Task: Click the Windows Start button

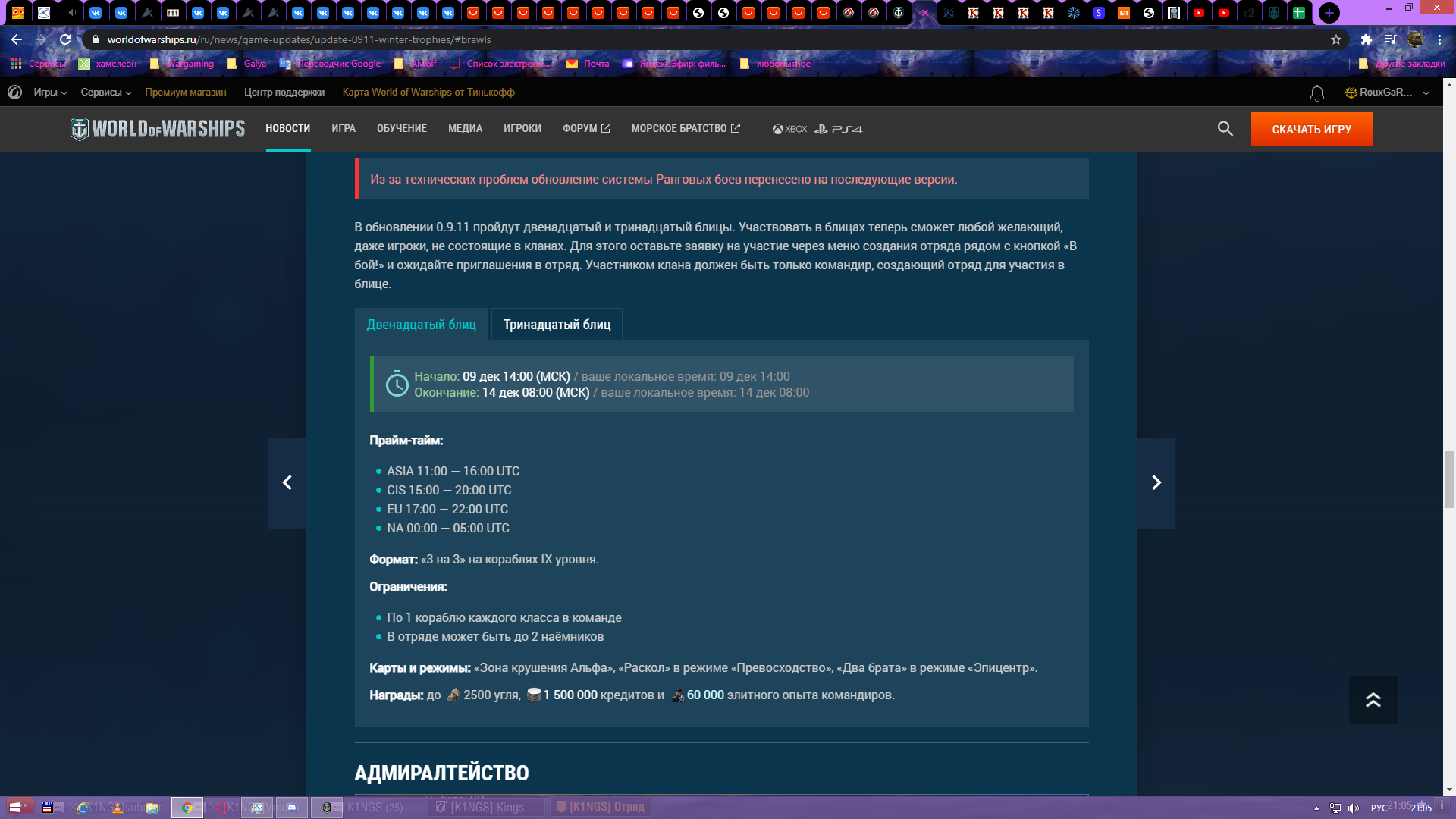Action: coord(15,808)
